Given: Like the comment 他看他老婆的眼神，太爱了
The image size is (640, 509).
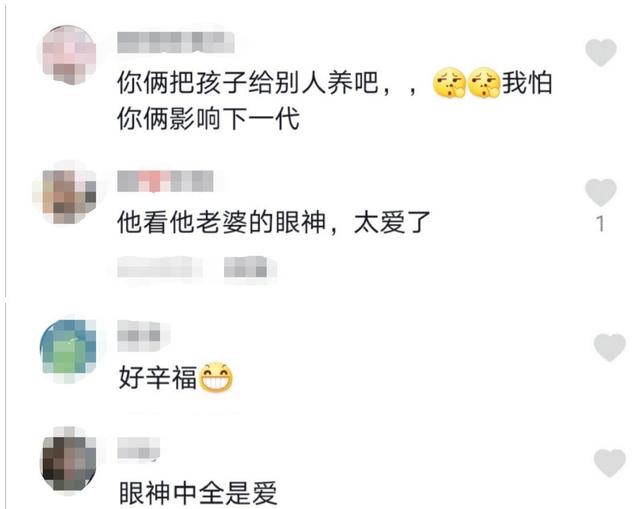Looking at the screenshot, I should point(600,192).
